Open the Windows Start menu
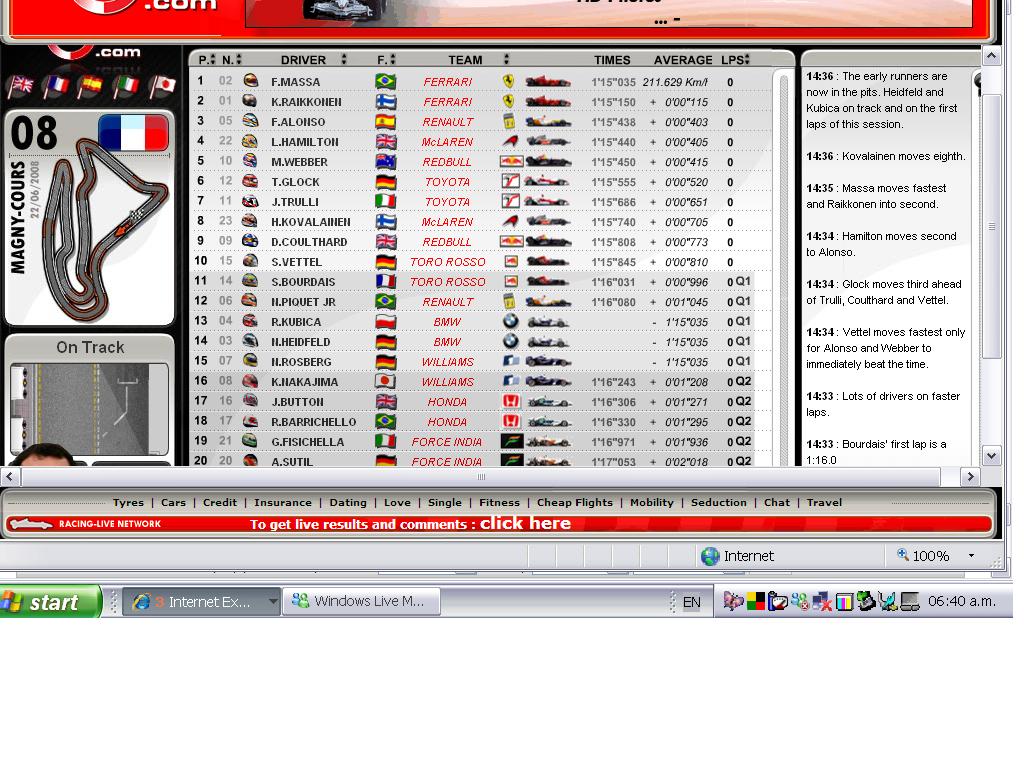Viewport: 1024px width, 768px height. click(x=50, y=602)
